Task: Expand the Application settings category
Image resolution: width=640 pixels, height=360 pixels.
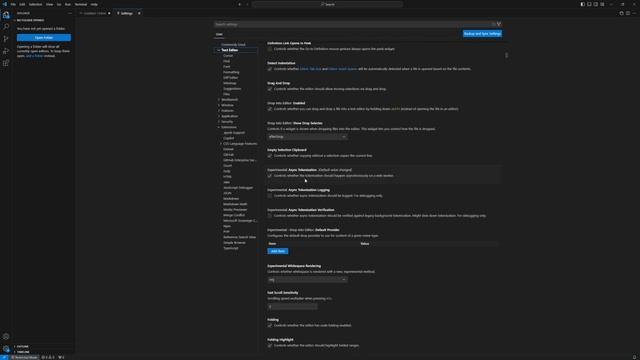Action: coord(219,116)
